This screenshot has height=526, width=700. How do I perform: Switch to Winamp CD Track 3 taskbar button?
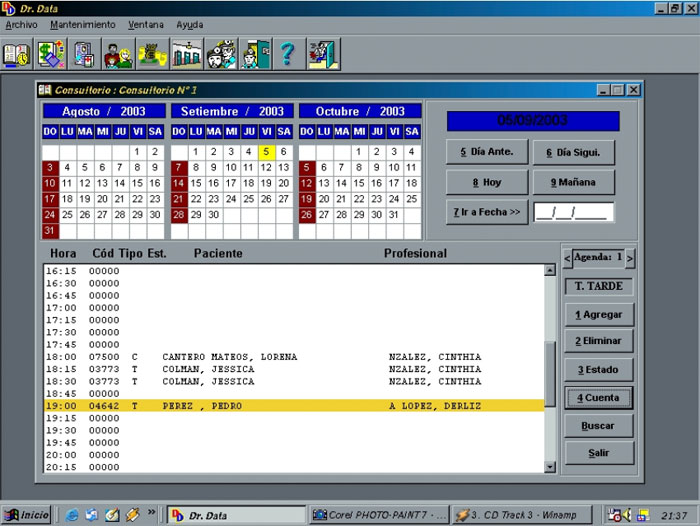(521, 515)
